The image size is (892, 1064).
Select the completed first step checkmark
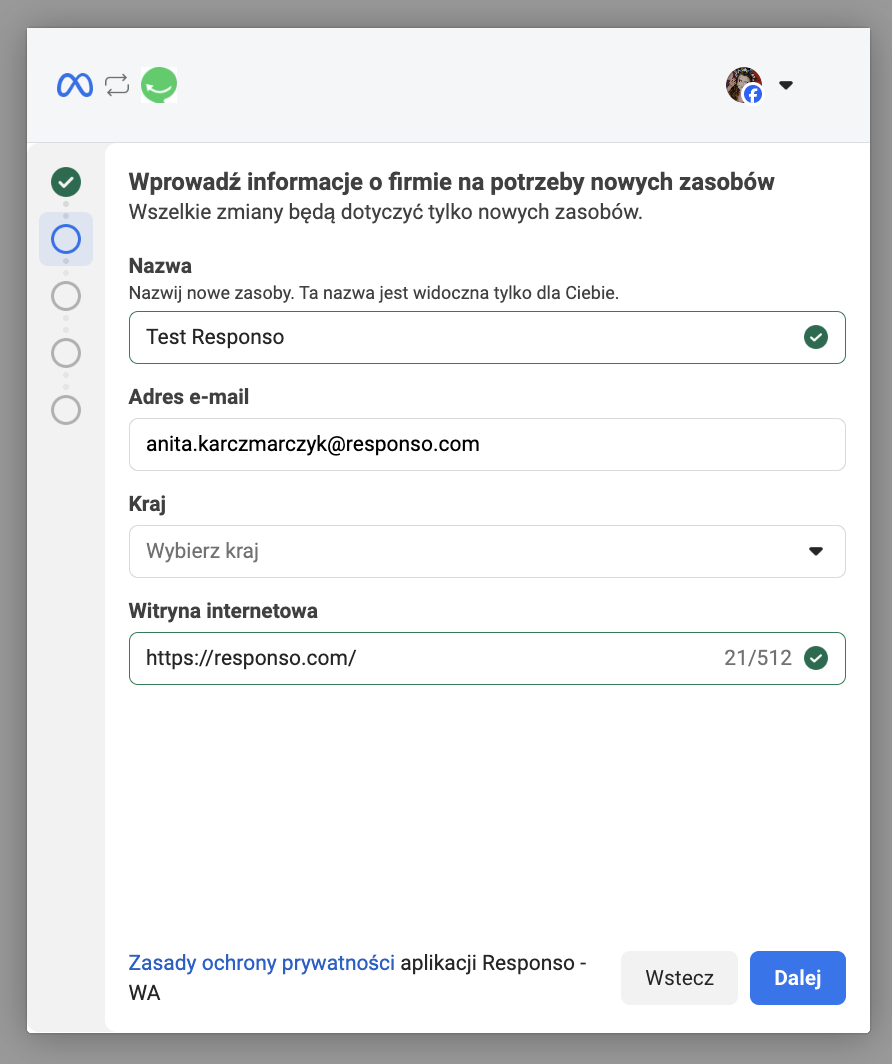click(66, 182)
